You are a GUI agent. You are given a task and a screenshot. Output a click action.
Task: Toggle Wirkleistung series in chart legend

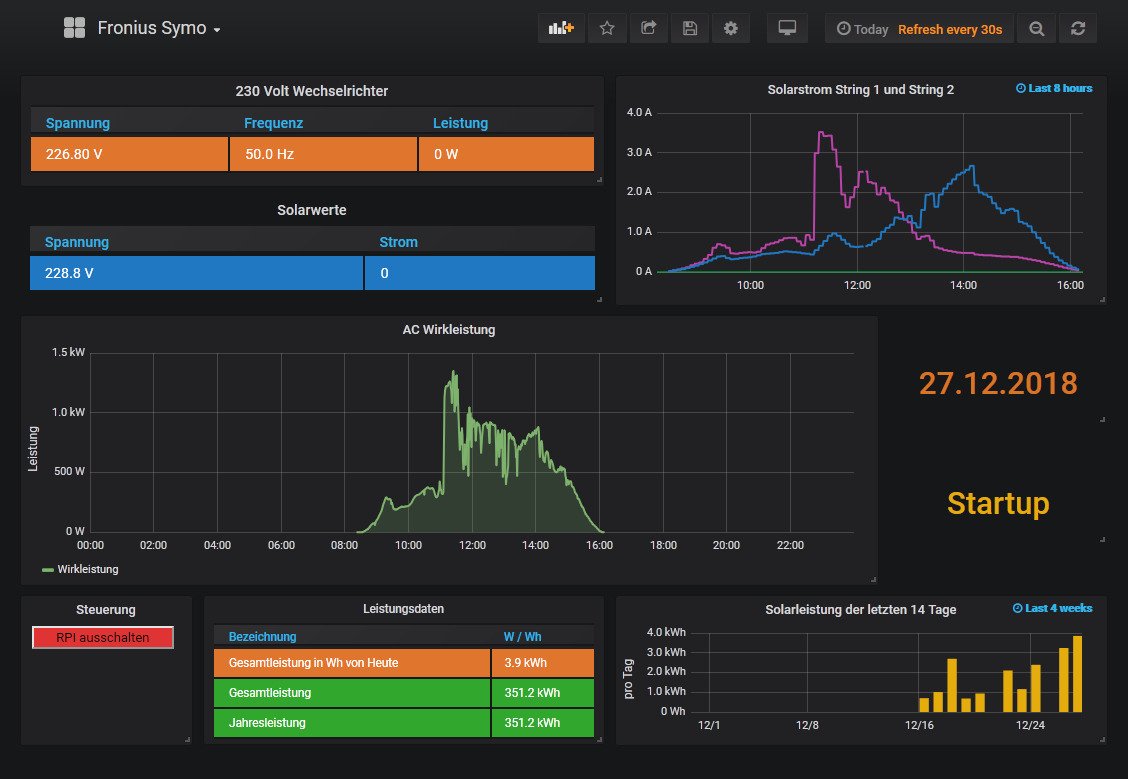tap(87, 569)
